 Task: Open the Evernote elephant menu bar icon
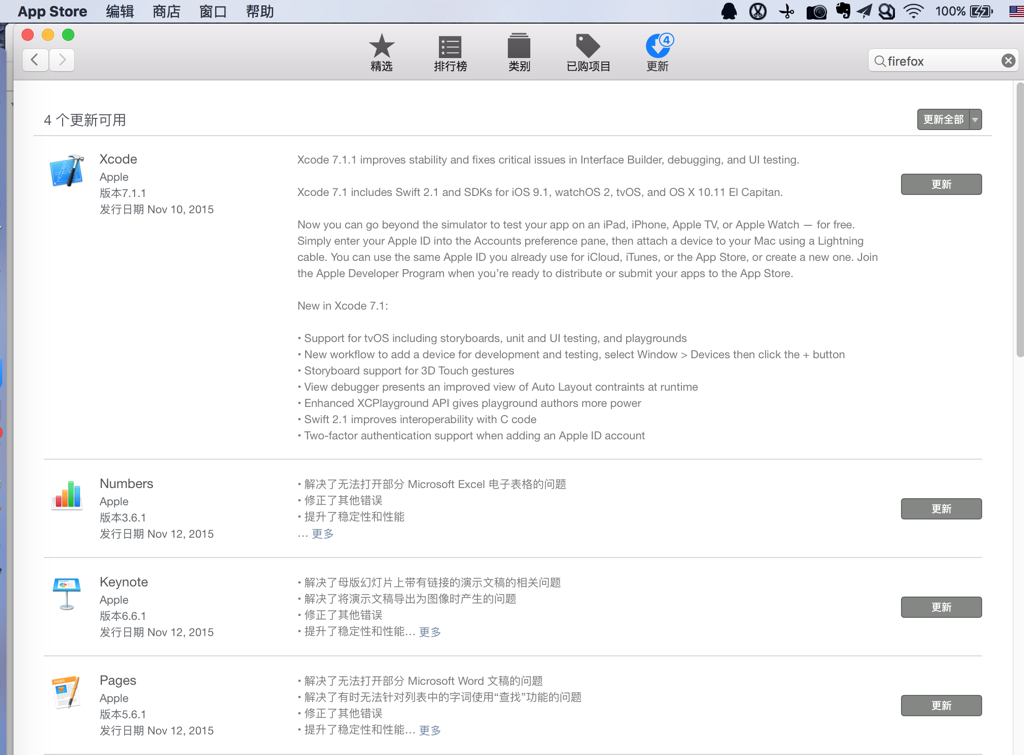843,10
